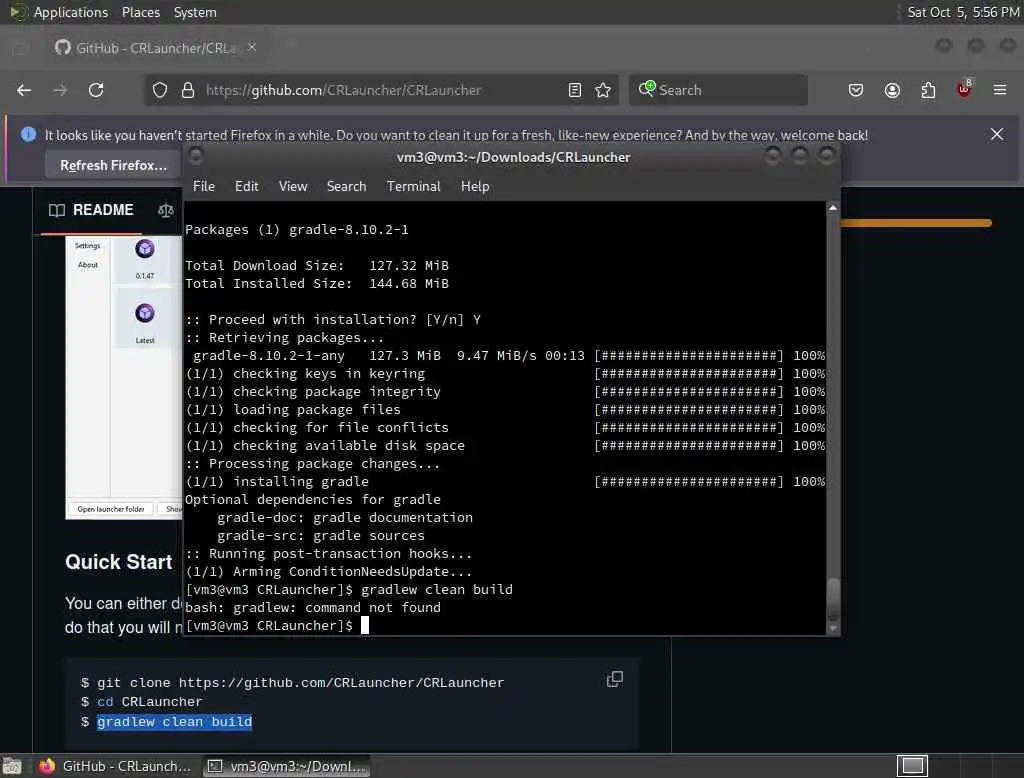Reload the GitHub page
Viewport: 1024px width, 778px height.
pos(96,90)
